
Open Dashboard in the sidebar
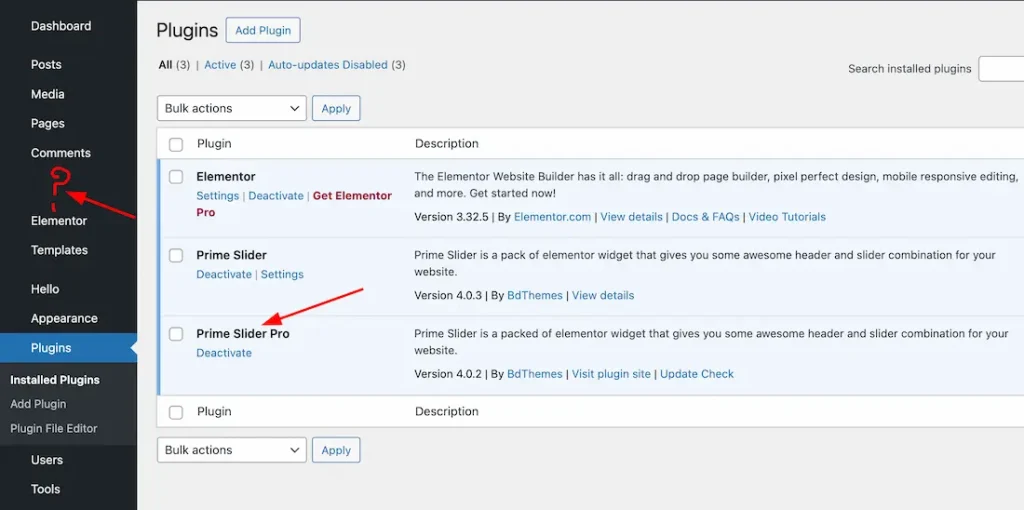[x=61, y=26]
